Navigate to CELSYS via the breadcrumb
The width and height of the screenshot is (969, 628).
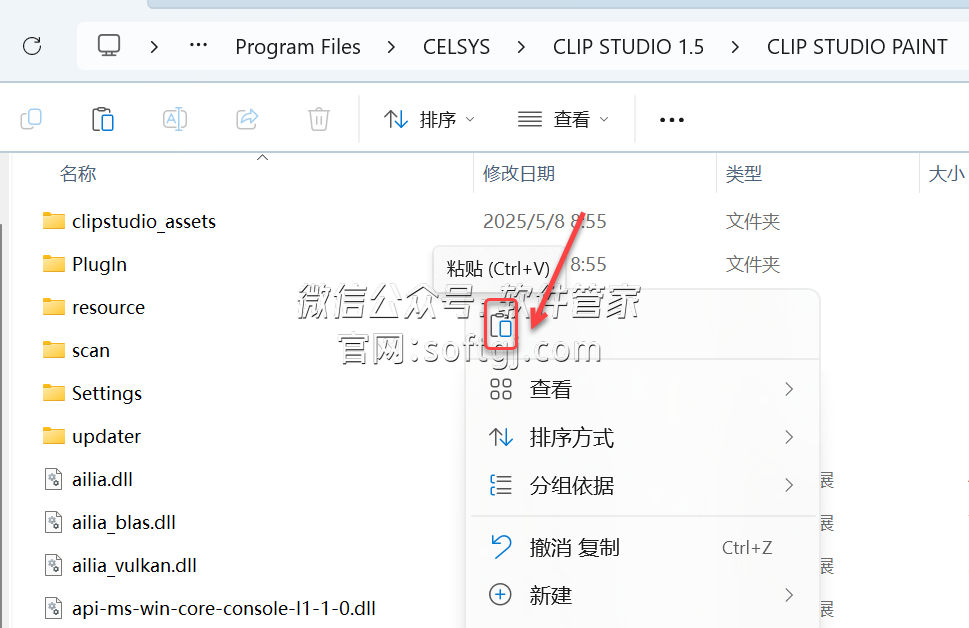pyautogui.click(x=456, y=46)
